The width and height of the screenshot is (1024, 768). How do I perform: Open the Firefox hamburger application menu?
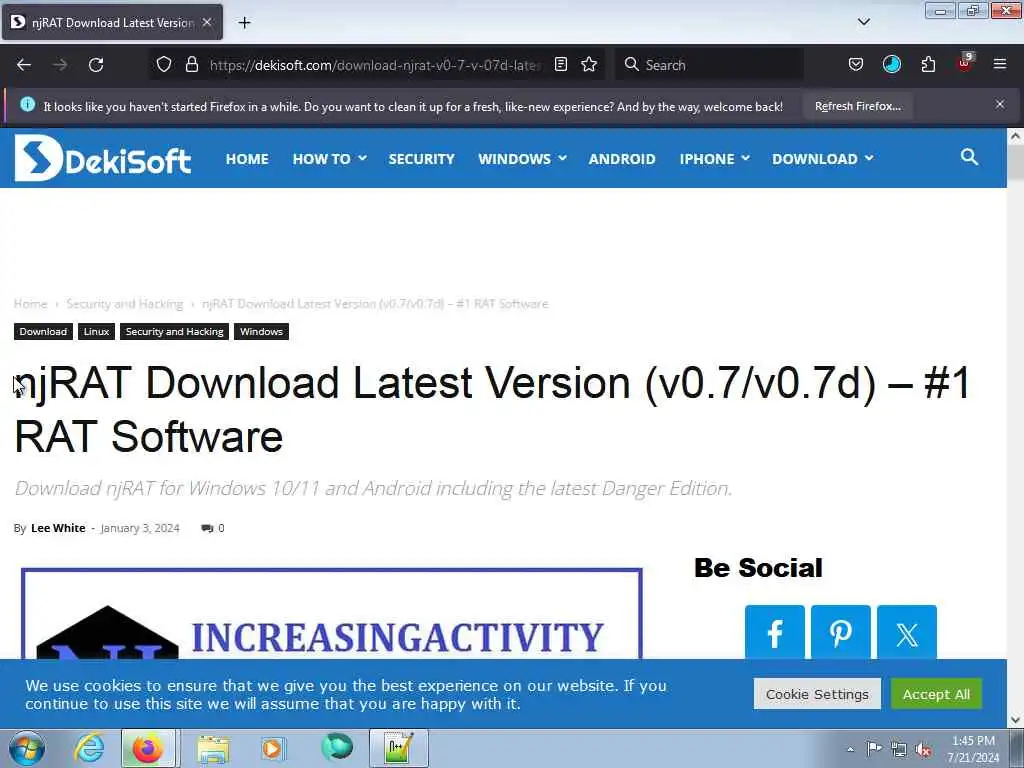[1000, 64]
